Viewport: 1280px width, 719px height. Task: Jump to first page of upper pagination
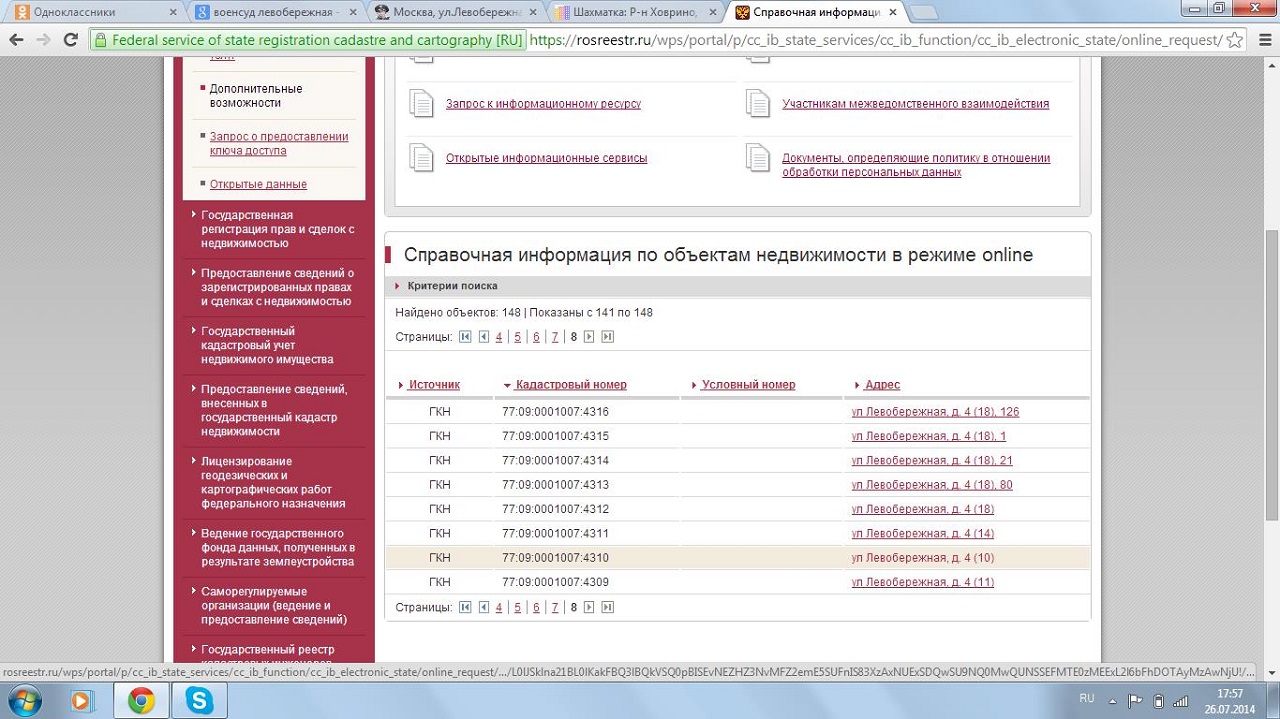(x=465, y=337)
